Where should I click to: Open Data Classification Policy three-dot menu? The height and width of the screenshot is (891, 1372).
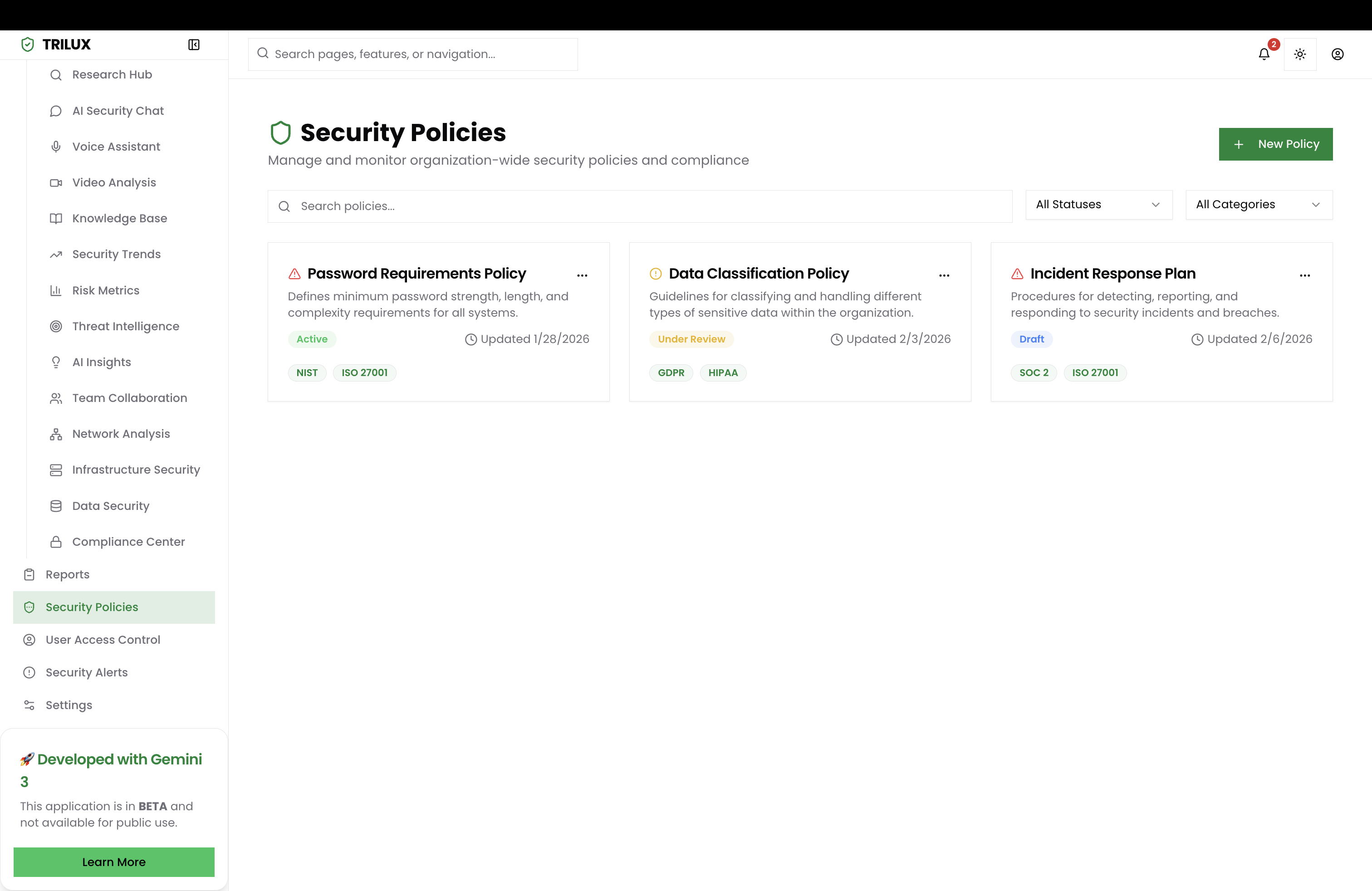(x=944, y=275)
